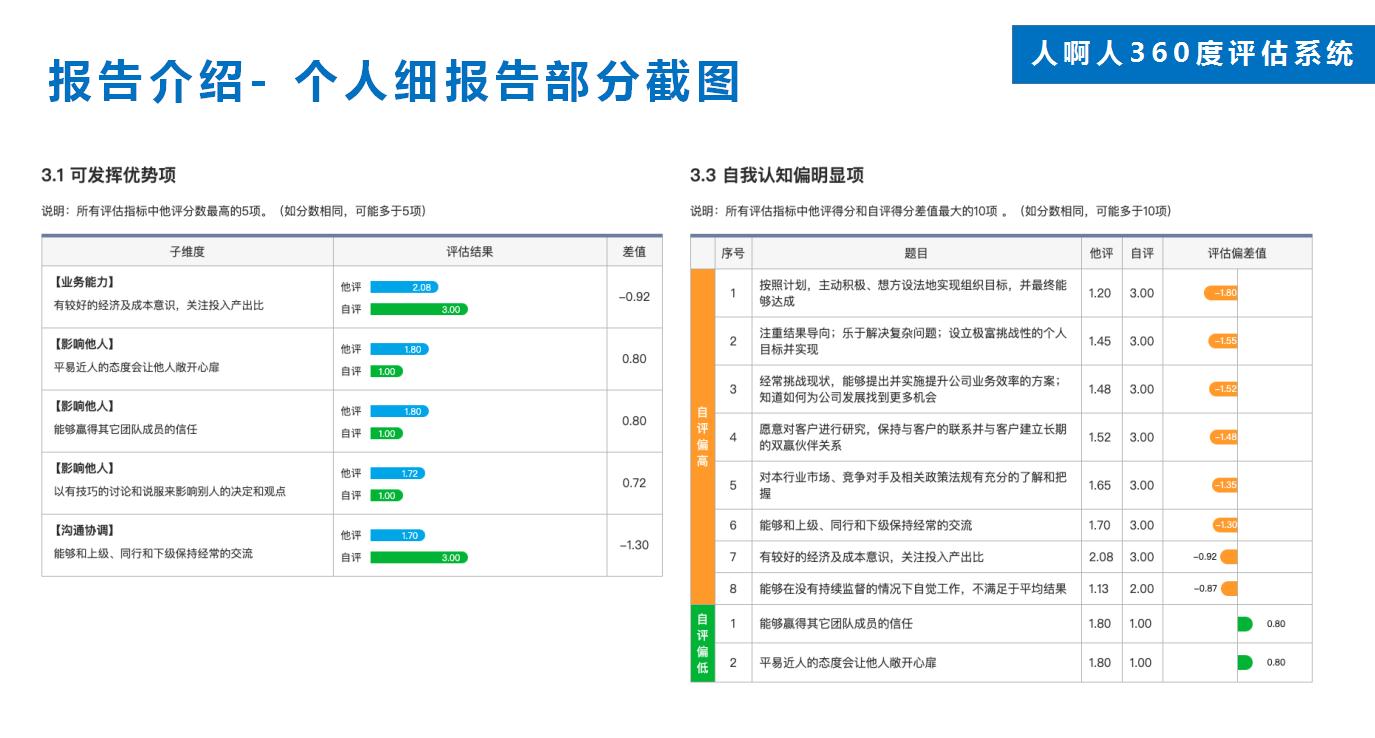Select question 按照计划，主动积极、想方设法地实现组织目标
Viewport: 1375px width, 738px height.
(913, 293)
